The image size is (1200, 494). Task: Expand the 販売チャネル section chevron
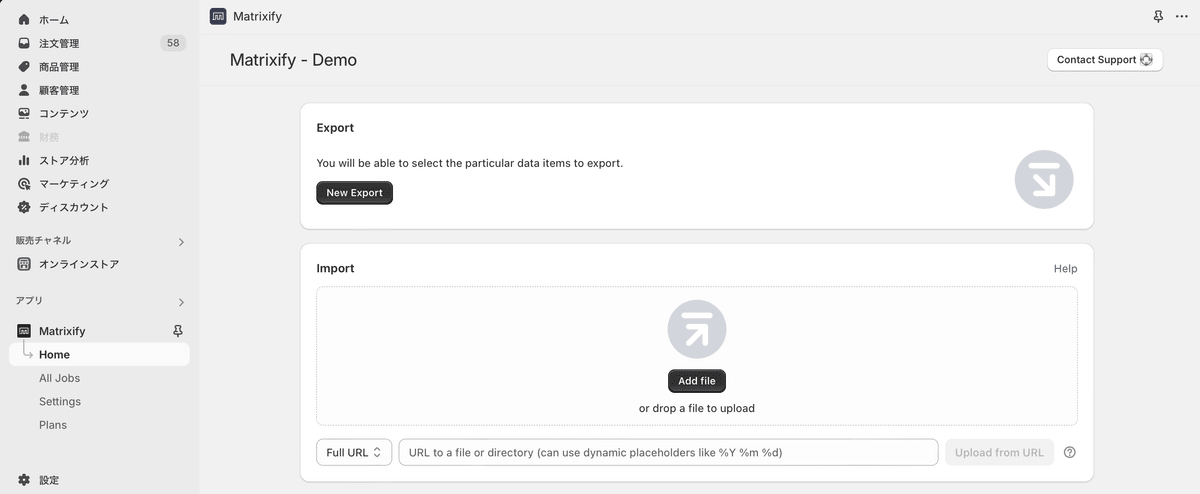[181, 242]
